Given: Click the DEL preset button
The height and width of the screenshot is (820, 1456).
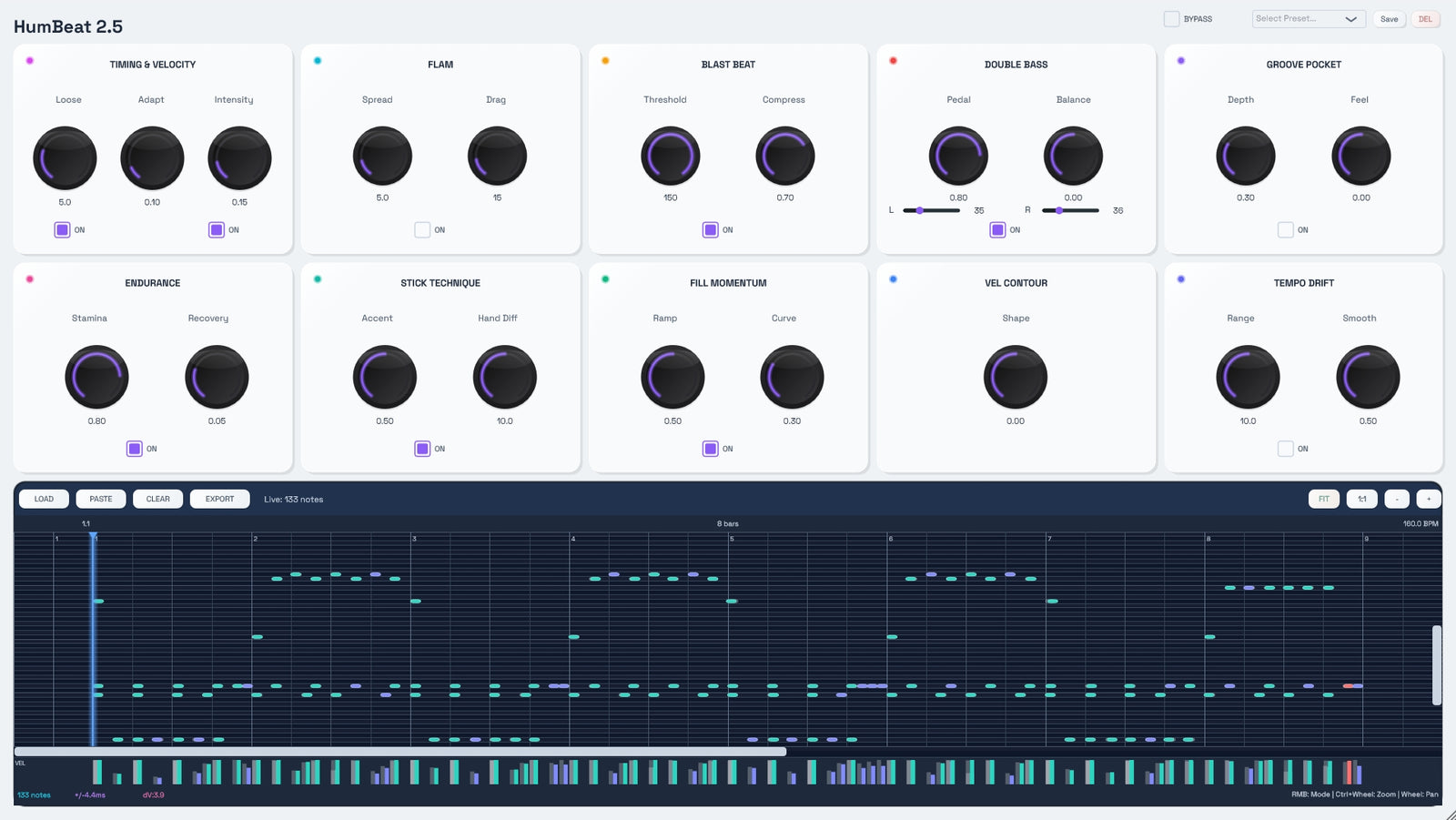Looking at the screenshot, I should pyautogui.click(x=1426, y=19).
